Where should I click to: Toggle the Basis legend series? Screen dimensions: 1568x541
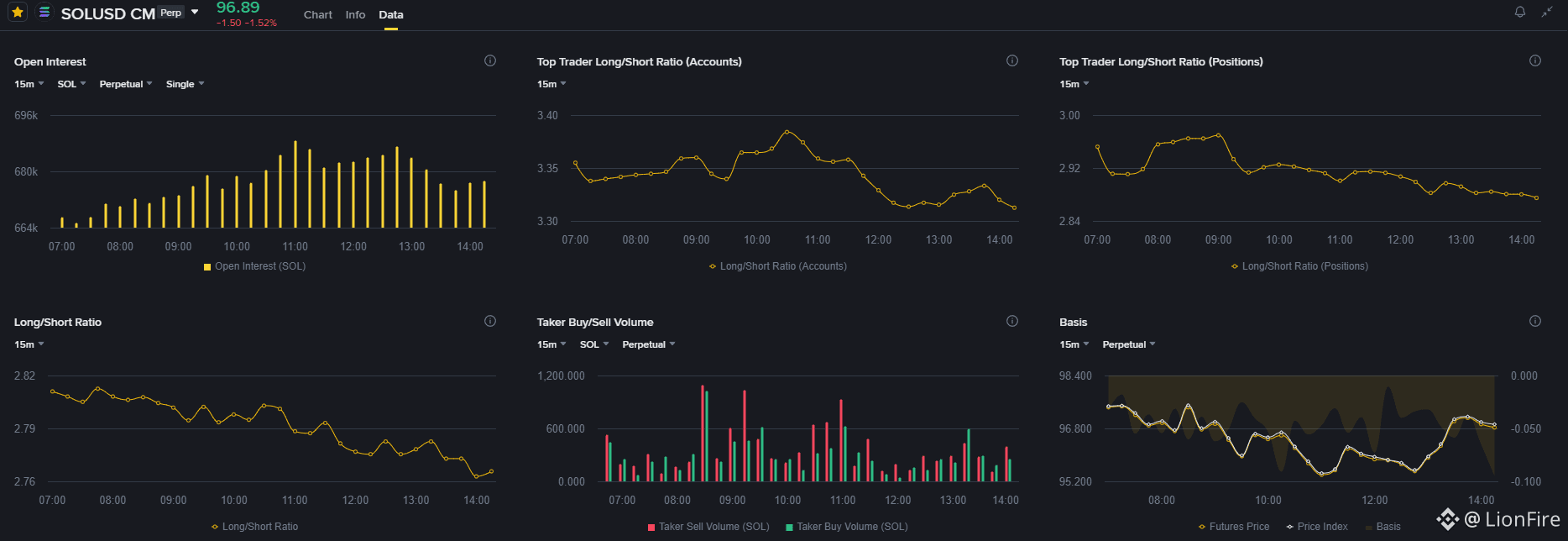pos(1382,527)
